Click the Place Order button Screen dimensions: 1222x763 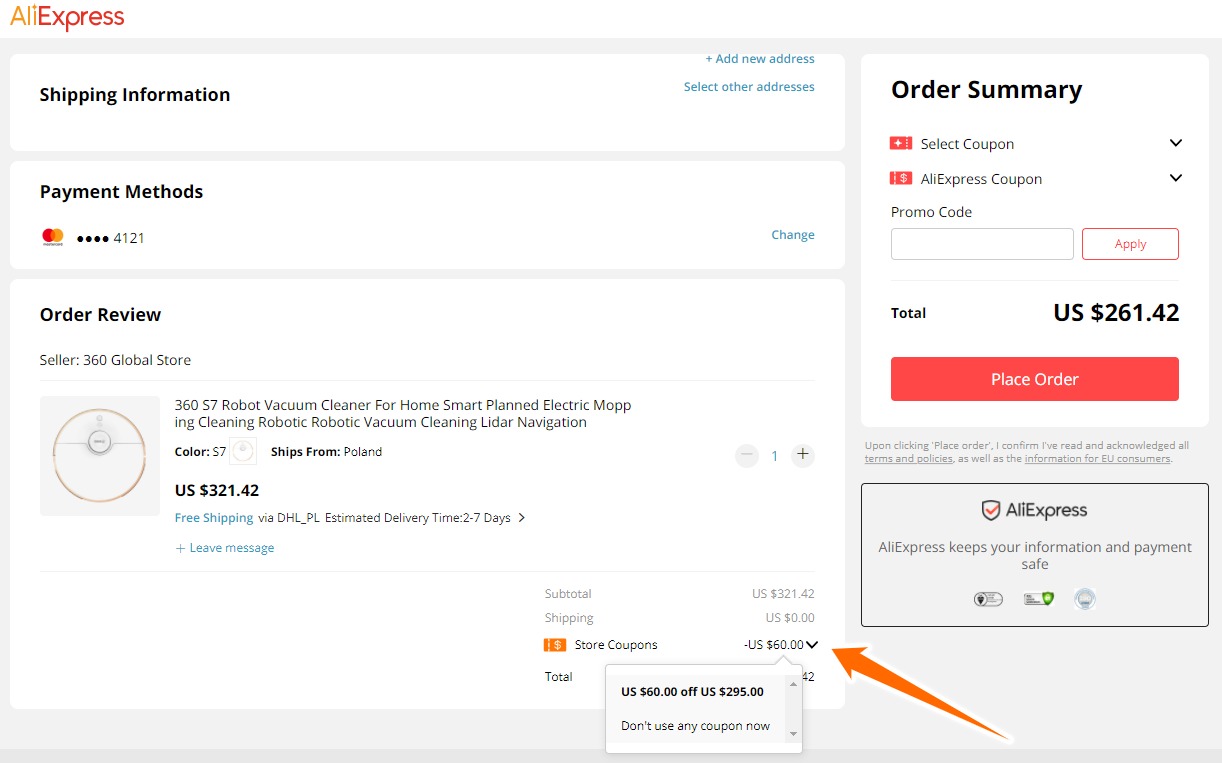coord(1035,379)
